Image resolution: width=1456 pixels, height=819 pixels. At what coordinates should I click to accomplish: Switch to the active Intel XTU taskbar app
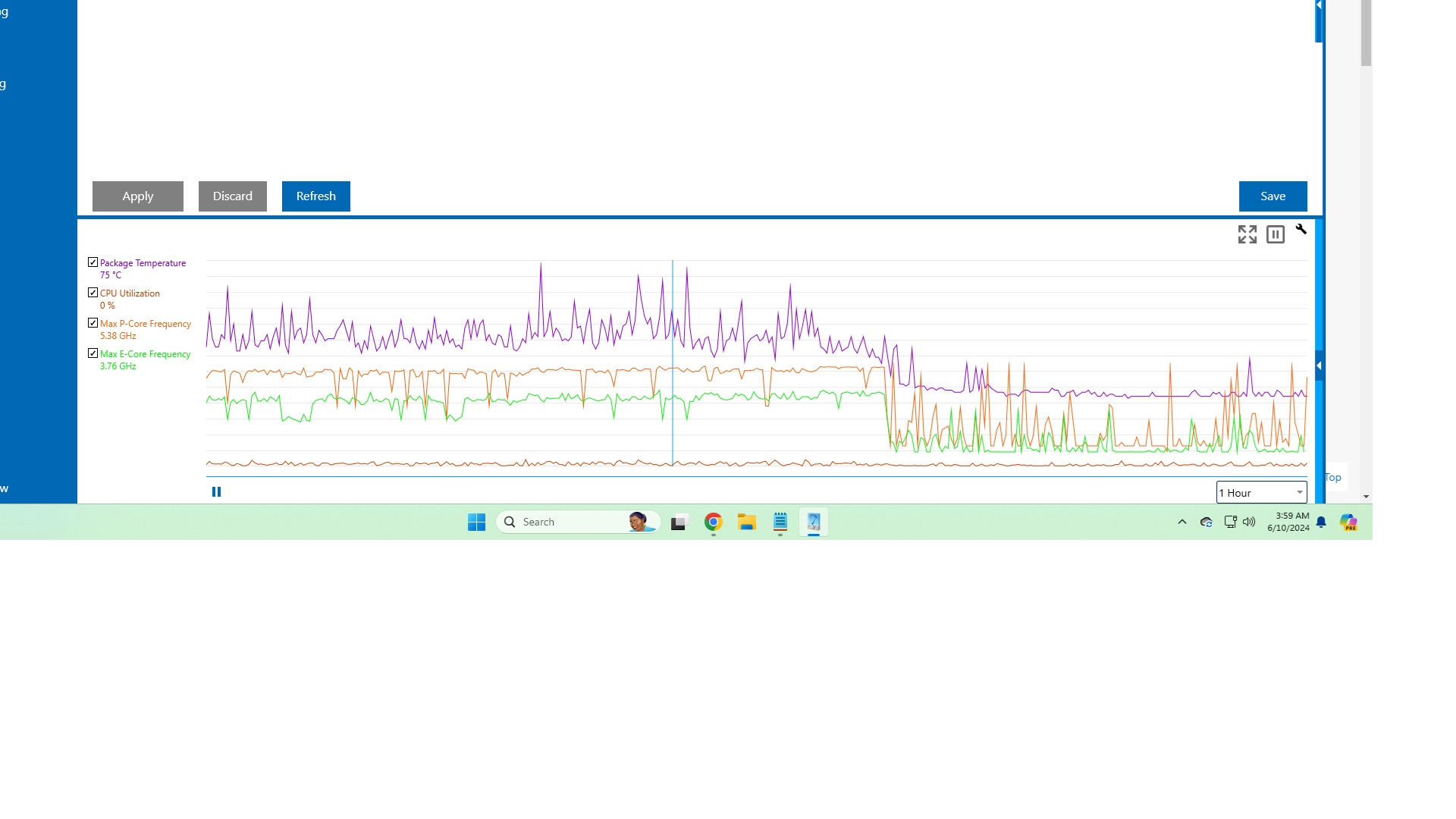(814, 522)
